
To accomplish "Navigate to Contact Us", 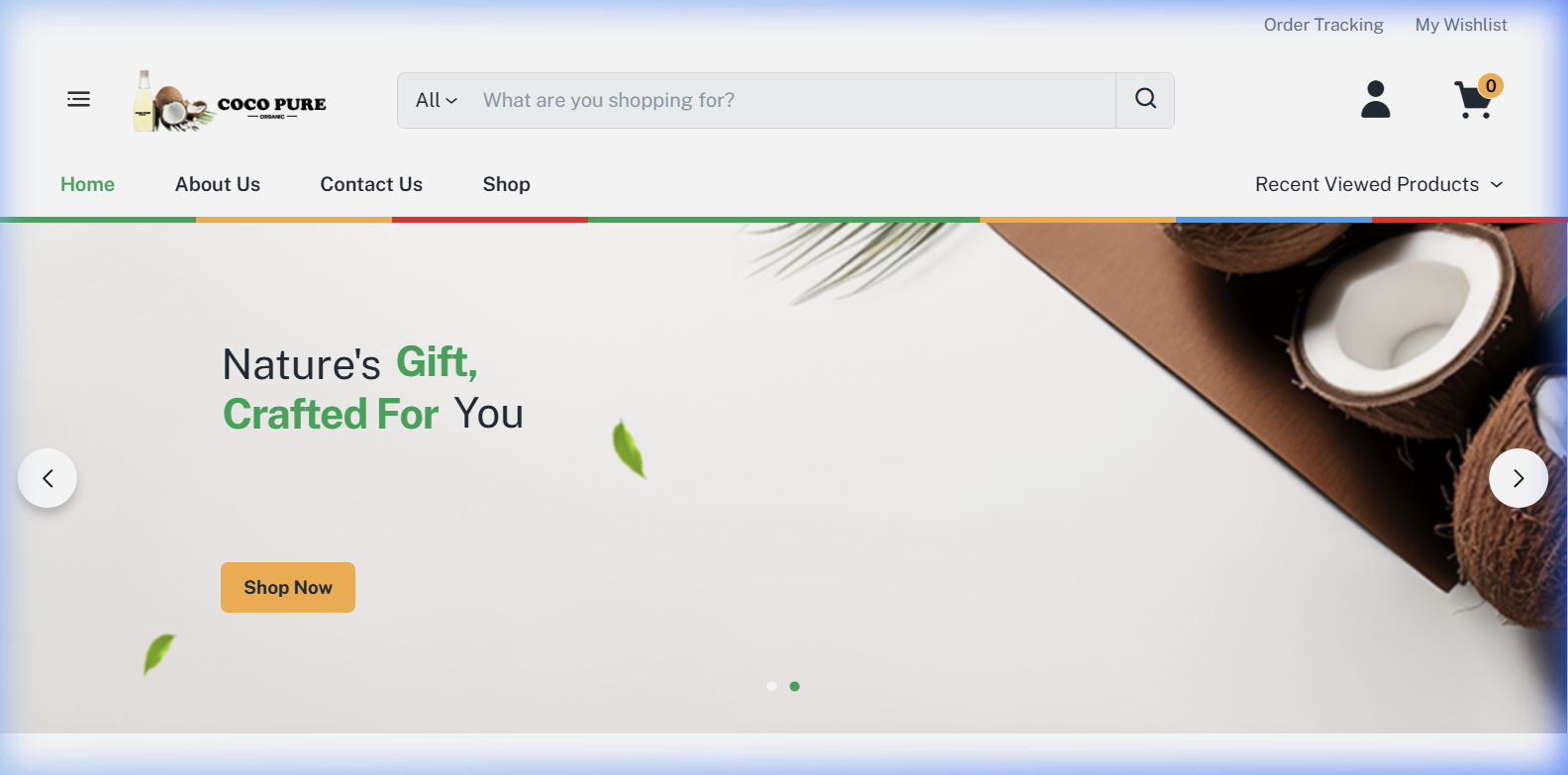I will coord(371,184).
